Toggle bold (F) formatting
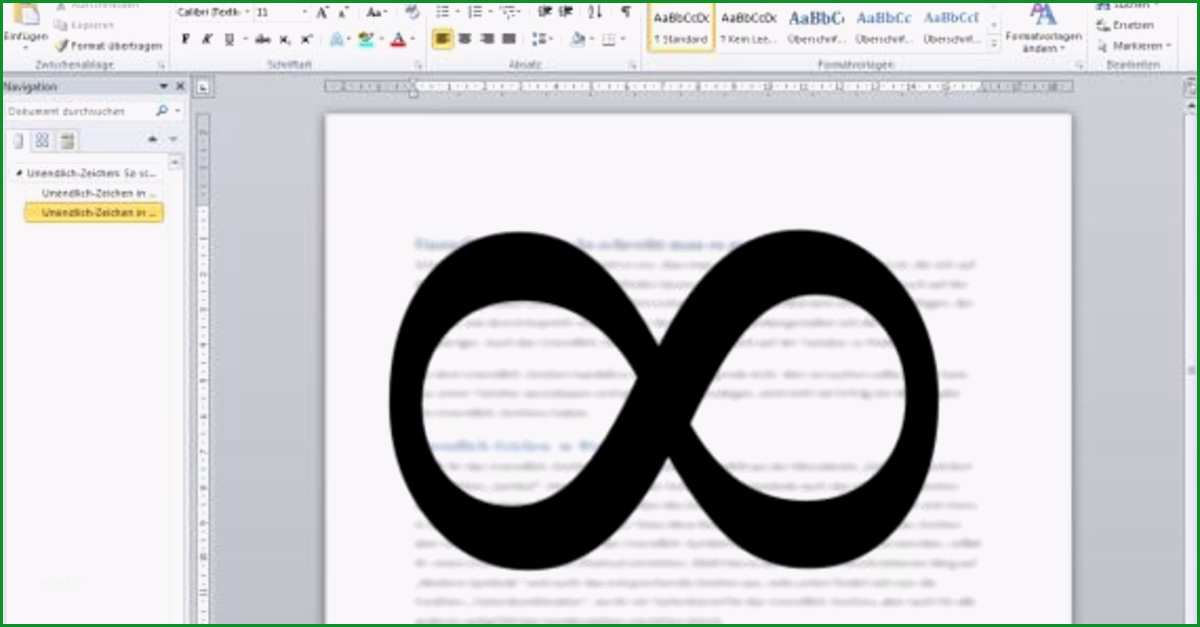This screenshot has height=627, width=1200. (186, 39)
